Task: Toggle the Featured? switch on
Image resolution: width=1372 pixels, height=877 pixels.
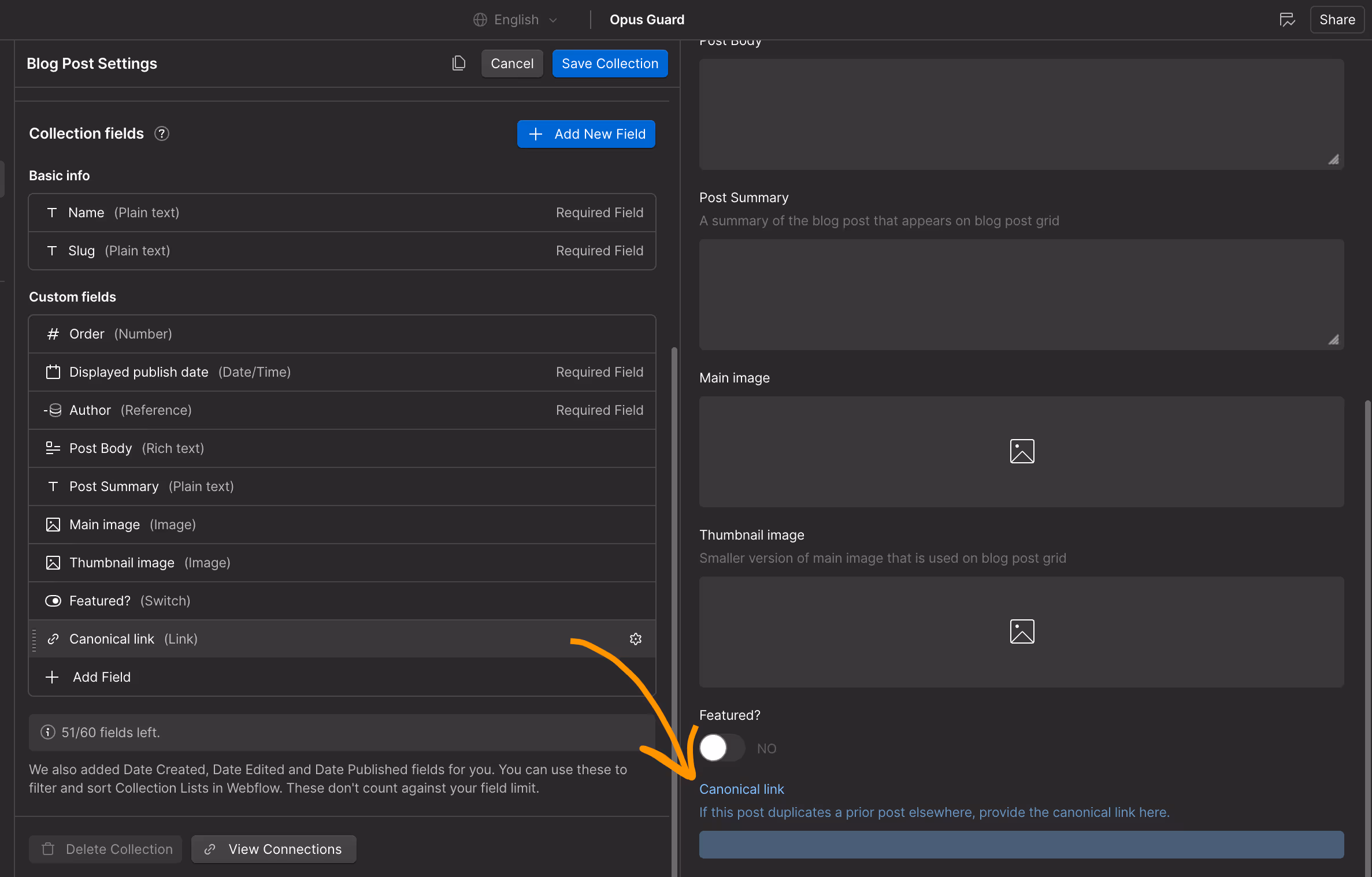Action: click(x=721, y=748)
